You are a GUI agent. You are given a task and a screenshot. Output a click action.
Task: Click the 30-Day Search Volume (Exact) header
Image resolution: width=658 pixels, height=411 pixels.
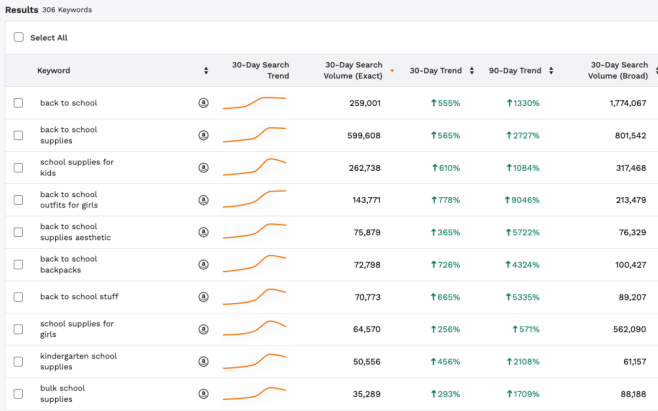click(354, 71)
